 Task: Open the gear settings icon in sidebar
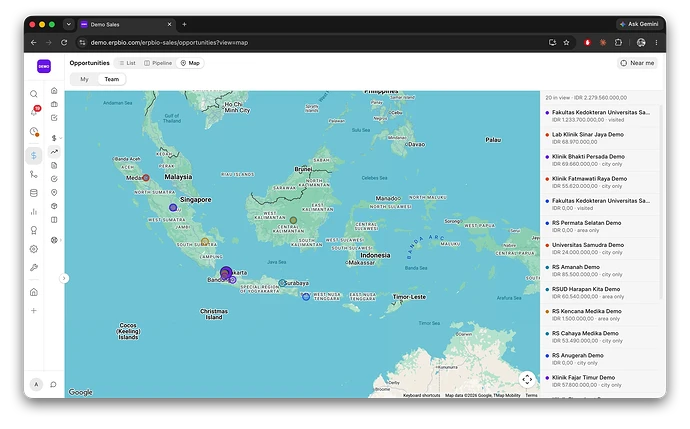point(34,249)
